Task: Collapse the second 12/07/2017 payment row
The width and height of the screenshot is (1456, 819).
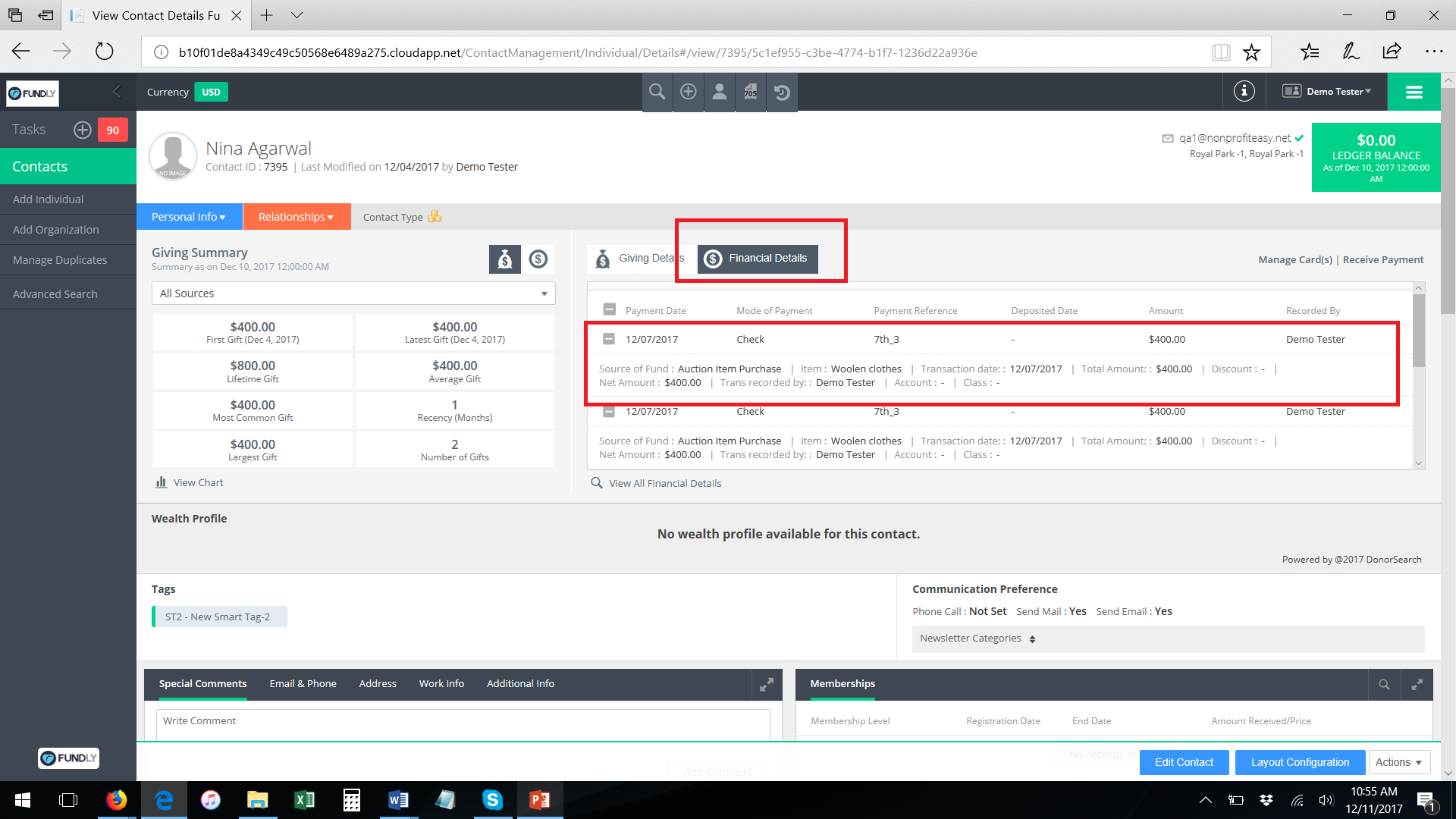Action: (609, 411)
